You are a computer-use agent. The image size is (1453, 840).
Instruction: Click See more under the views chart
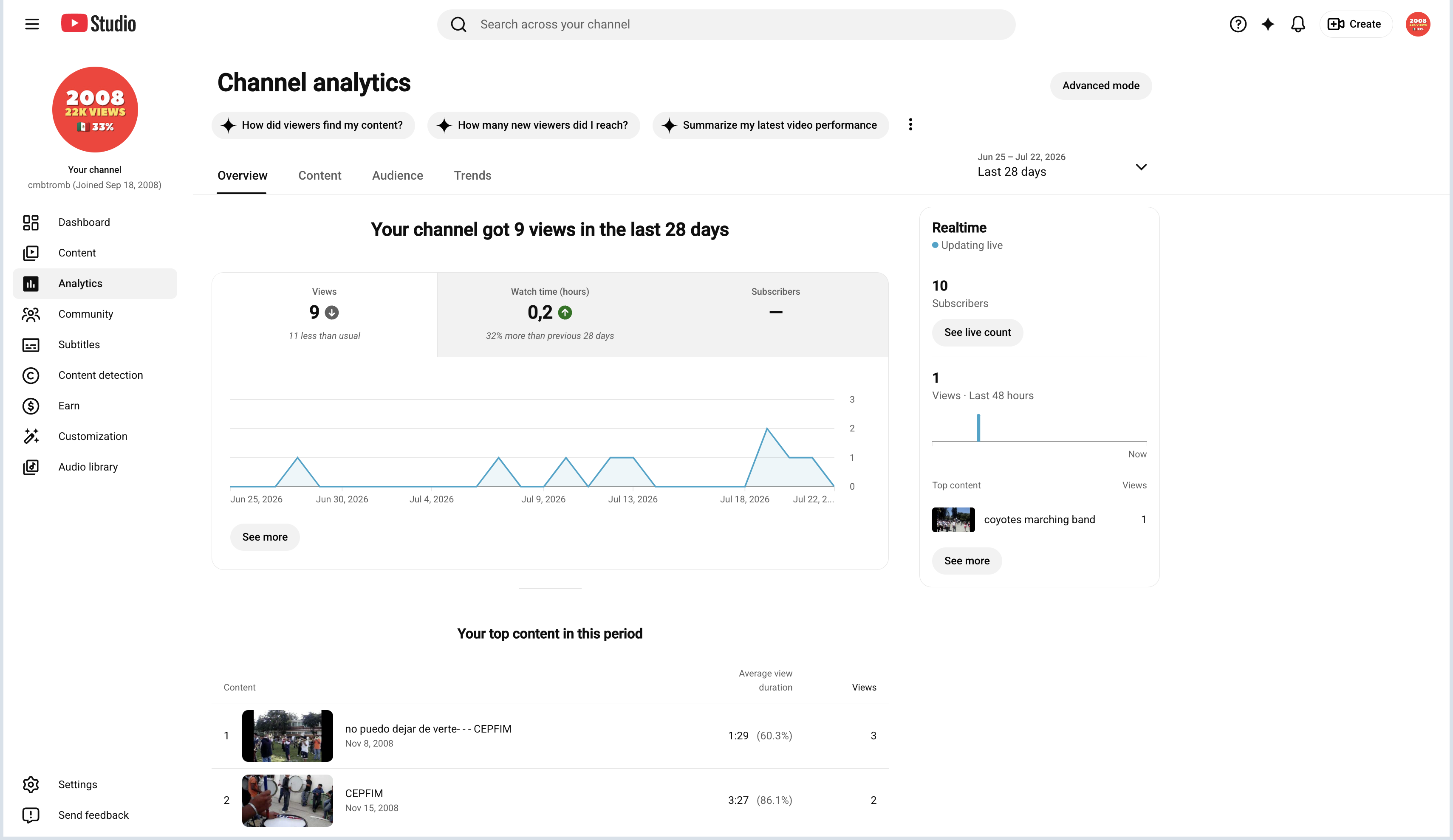(x=265, y=537)
